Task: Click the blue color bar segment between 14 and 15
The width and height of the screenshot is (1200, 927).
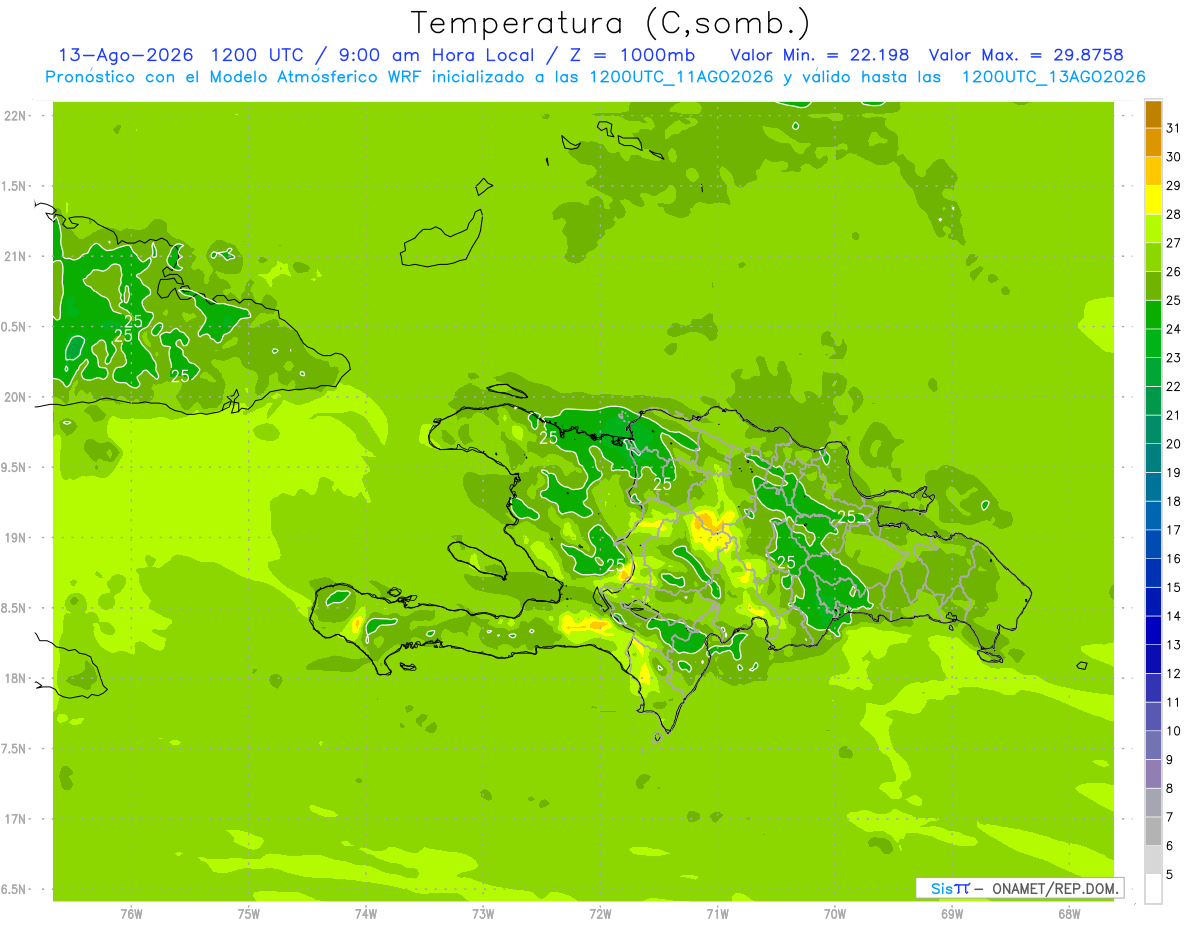Action: point(1153,602)
